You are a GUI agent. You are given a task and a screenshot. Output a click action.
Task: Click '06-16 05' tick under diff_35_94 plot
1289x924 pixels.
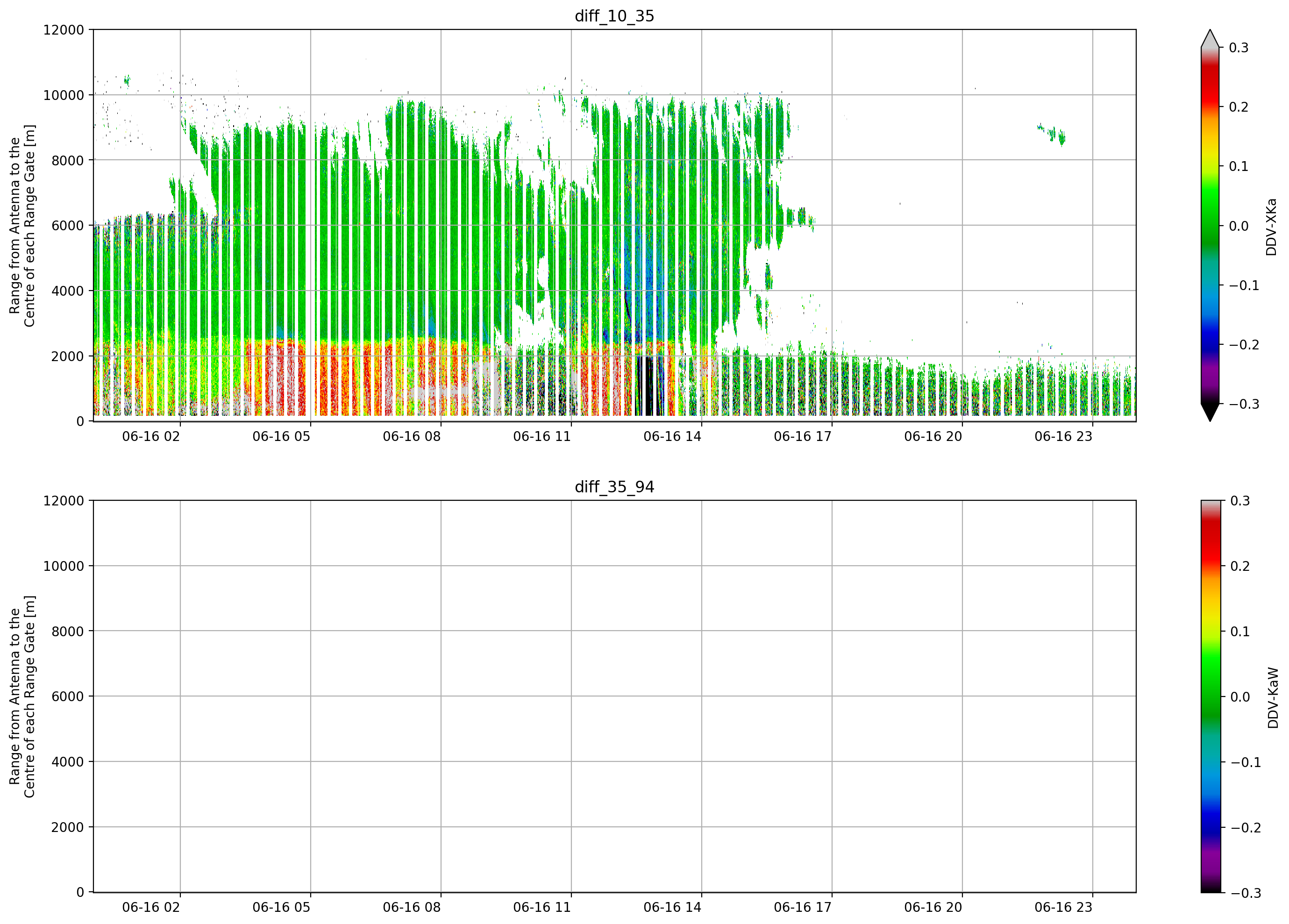tap(281, 908)
